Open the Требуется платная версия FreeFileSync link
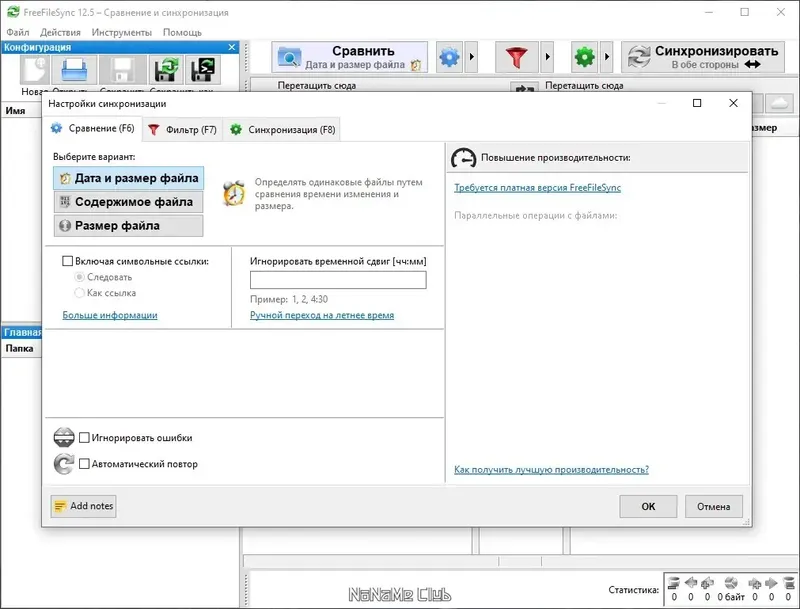The image size is (800, 609). 537,188
